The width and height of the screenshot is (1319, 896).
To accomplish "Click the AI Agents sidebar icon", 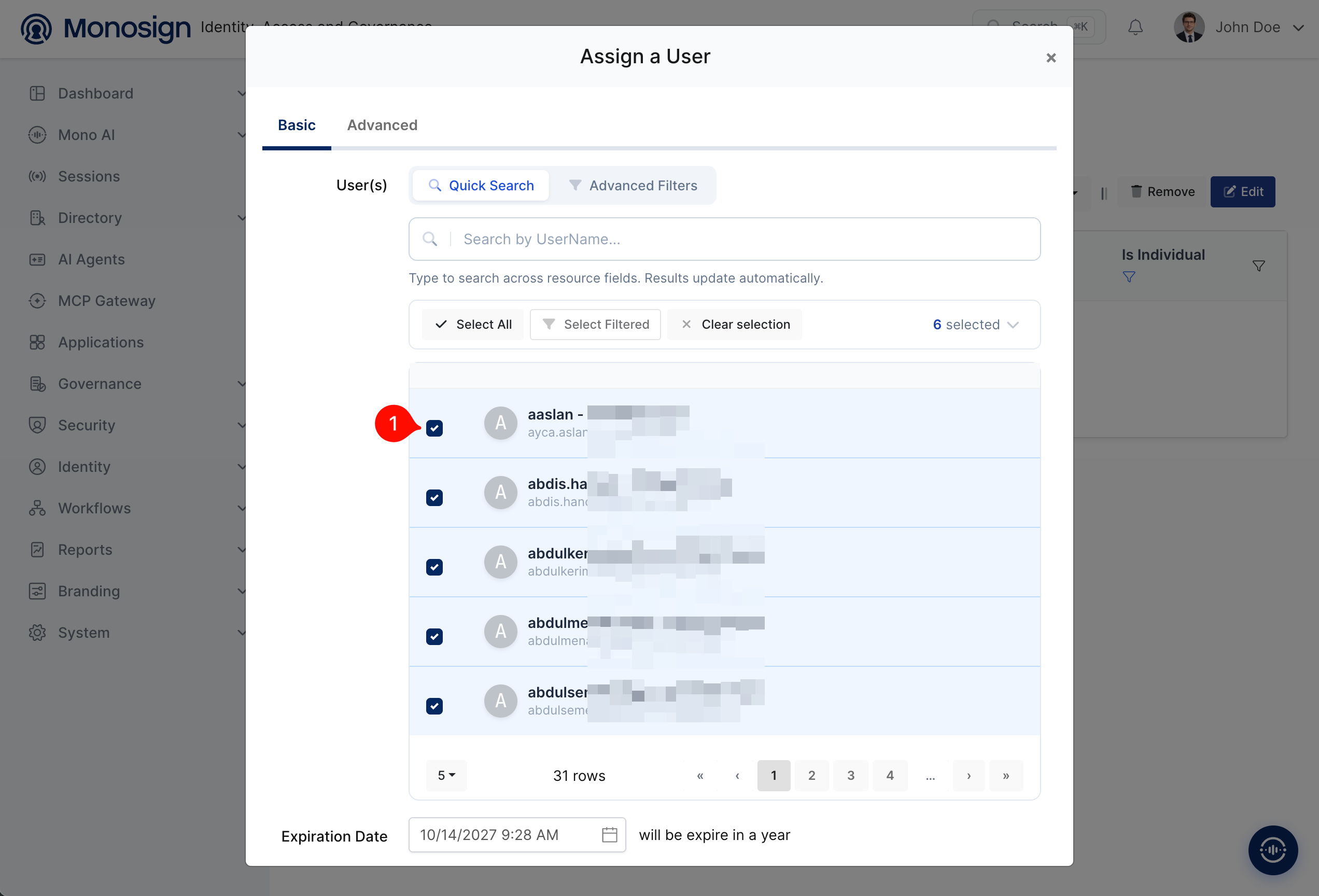I will pyautogui.click(x=37, y=259).
